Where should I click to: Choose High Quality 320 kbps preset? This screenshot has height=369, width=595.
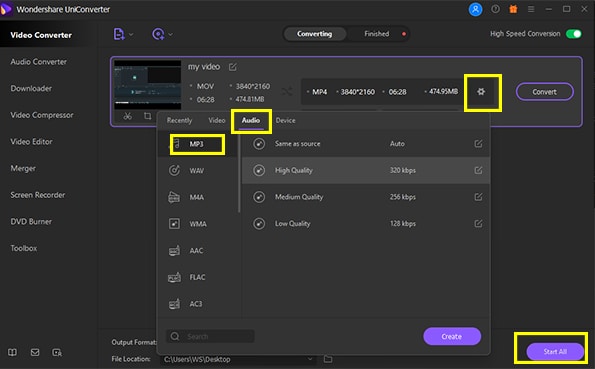pos(366,170)
